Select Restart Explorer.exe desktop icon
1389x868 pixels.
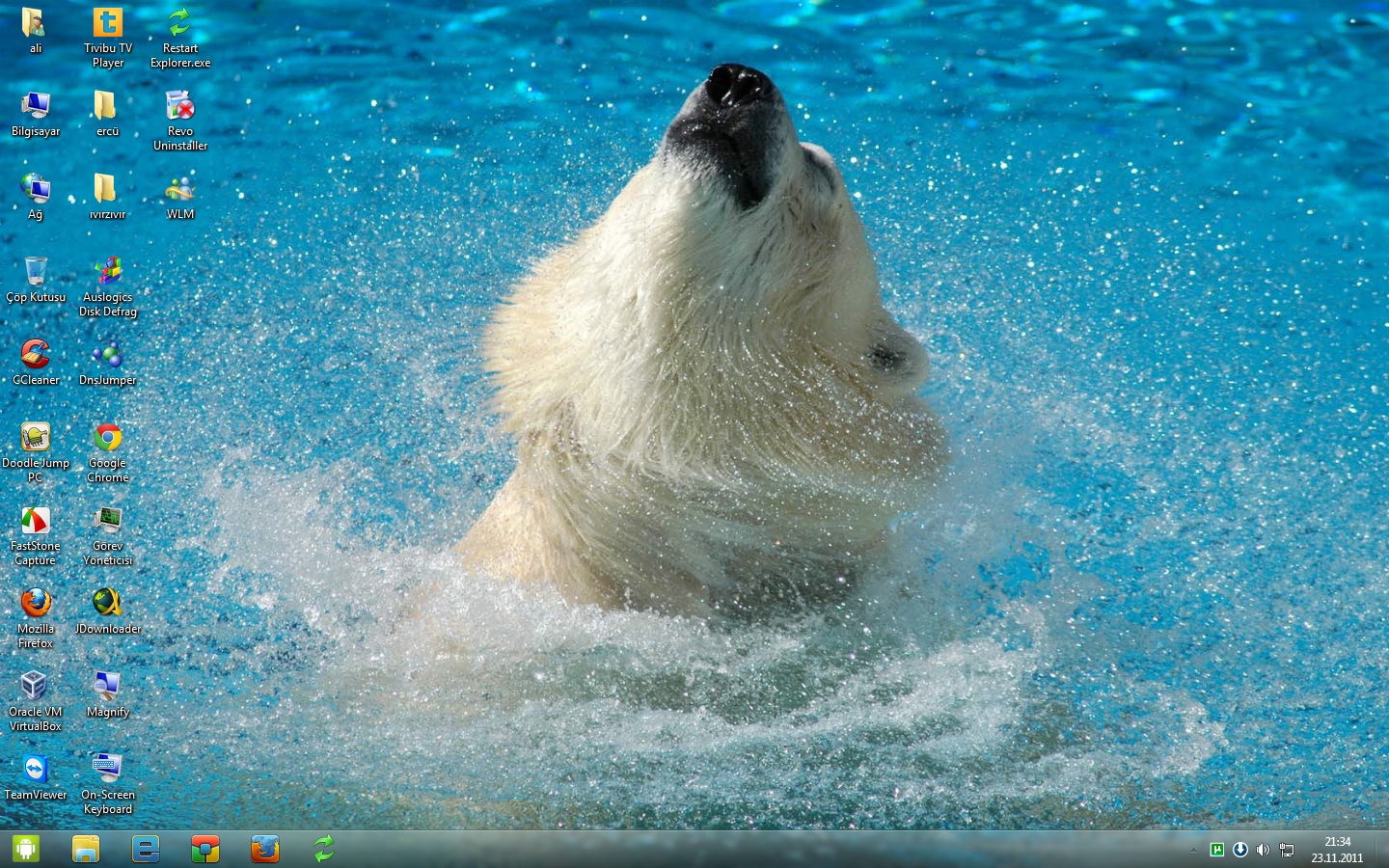180,38
